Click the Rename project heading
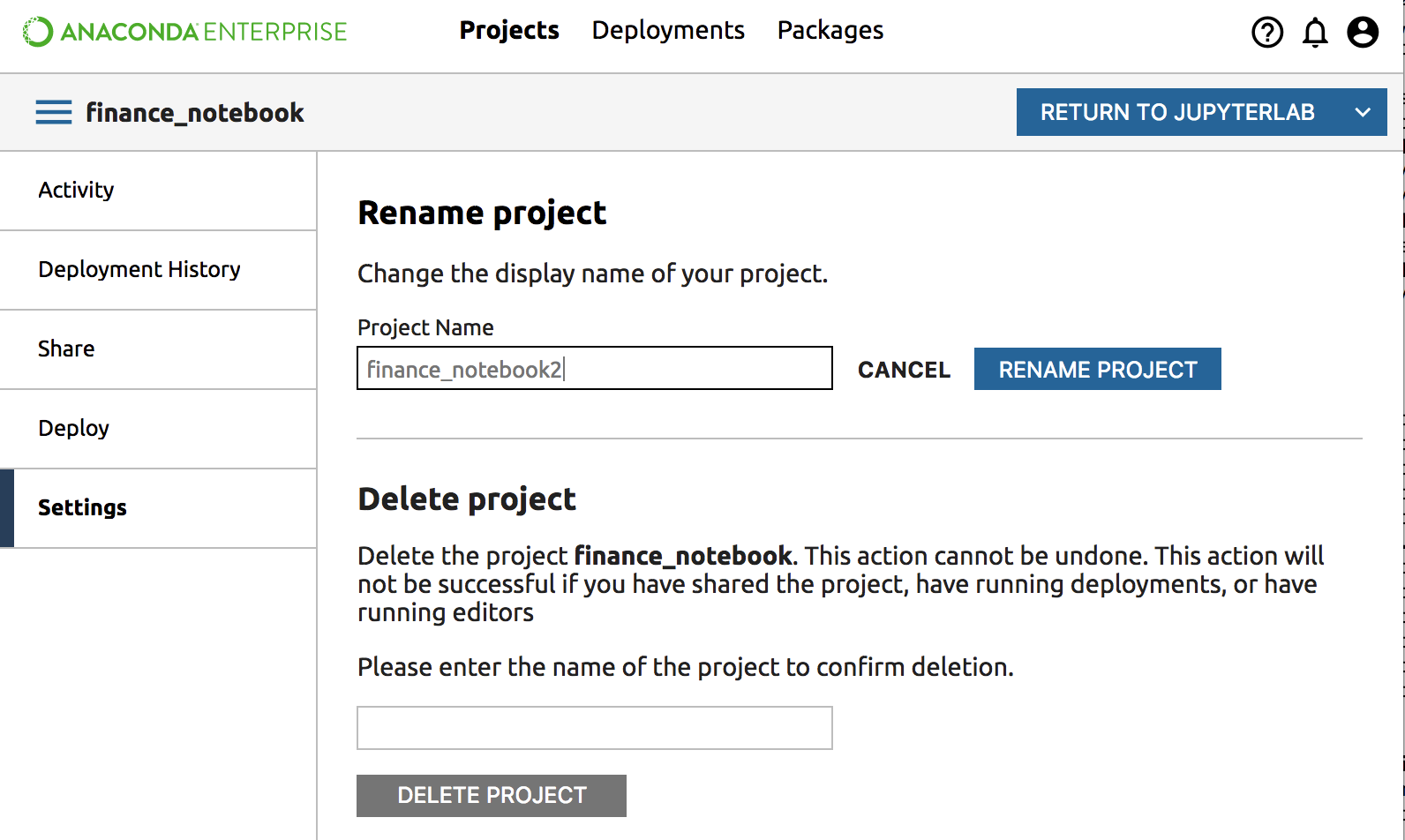1405x840 pixels. [x=482, y=214]
